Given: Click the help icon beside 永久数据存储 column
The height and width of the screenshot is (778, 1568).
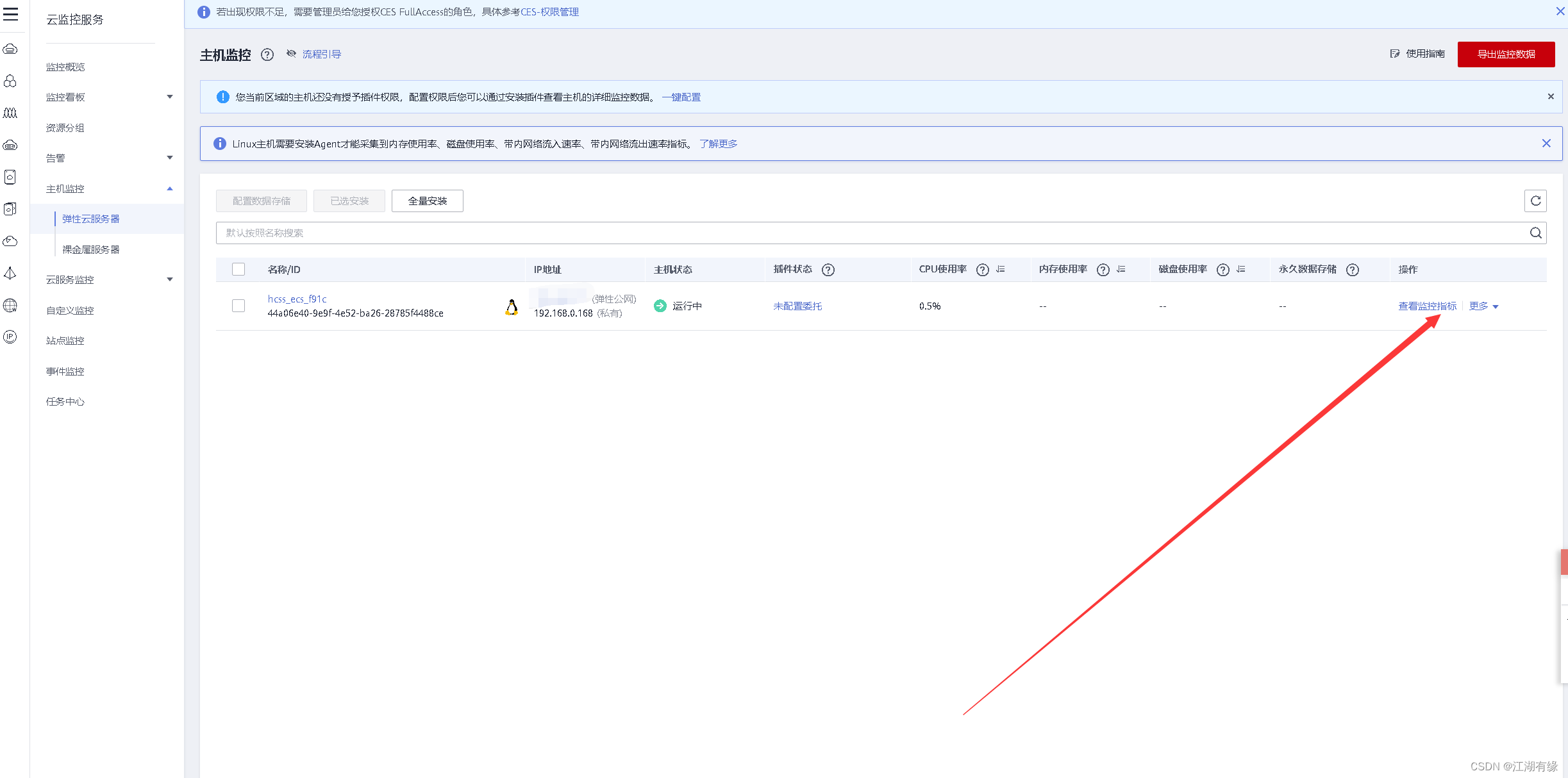Looking at the screenshot, I should click(x=1353, y=270).
